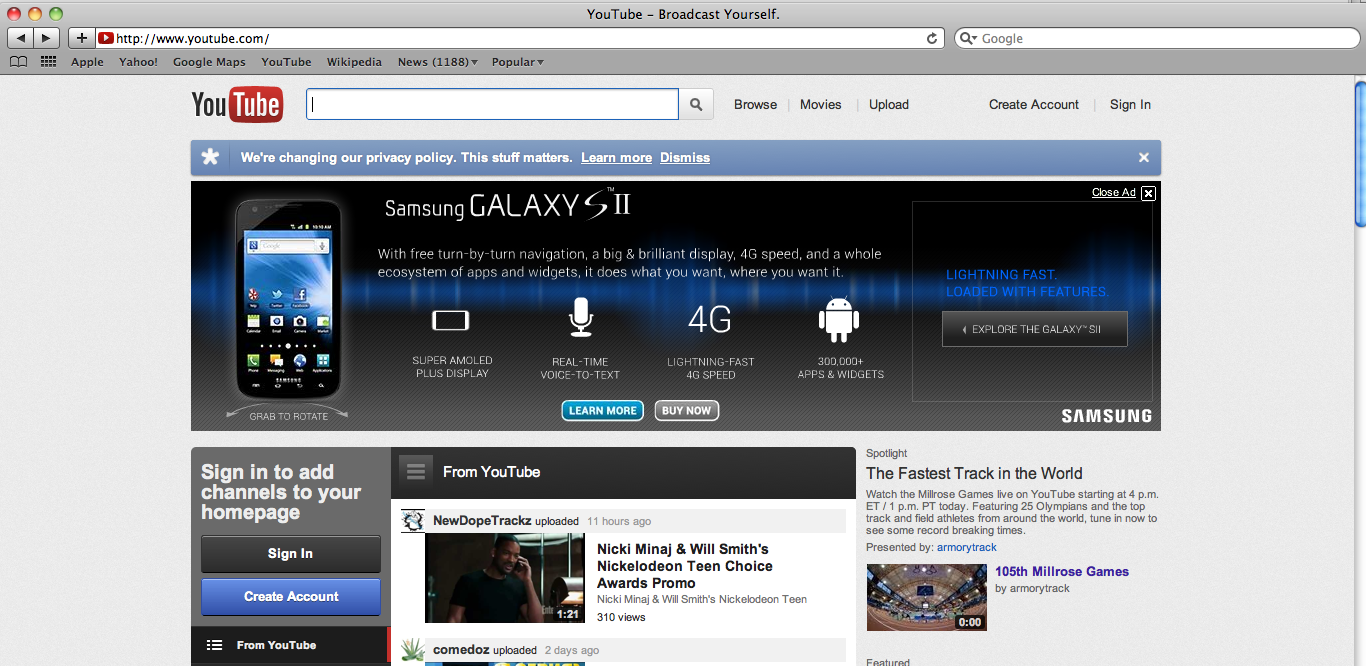
Task: Open the 105th Millrose Games video thumbnail
Action: click(927, 597)
